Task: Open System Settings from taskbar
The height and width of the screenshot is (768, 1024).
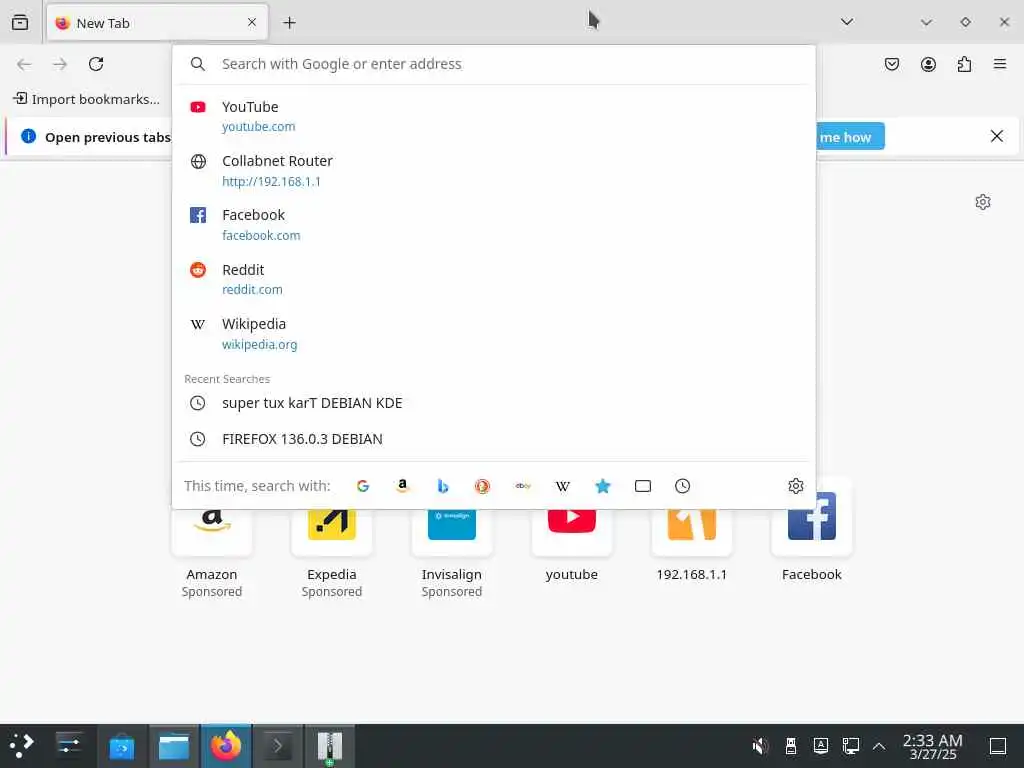Action: click(x=69, y=746)
